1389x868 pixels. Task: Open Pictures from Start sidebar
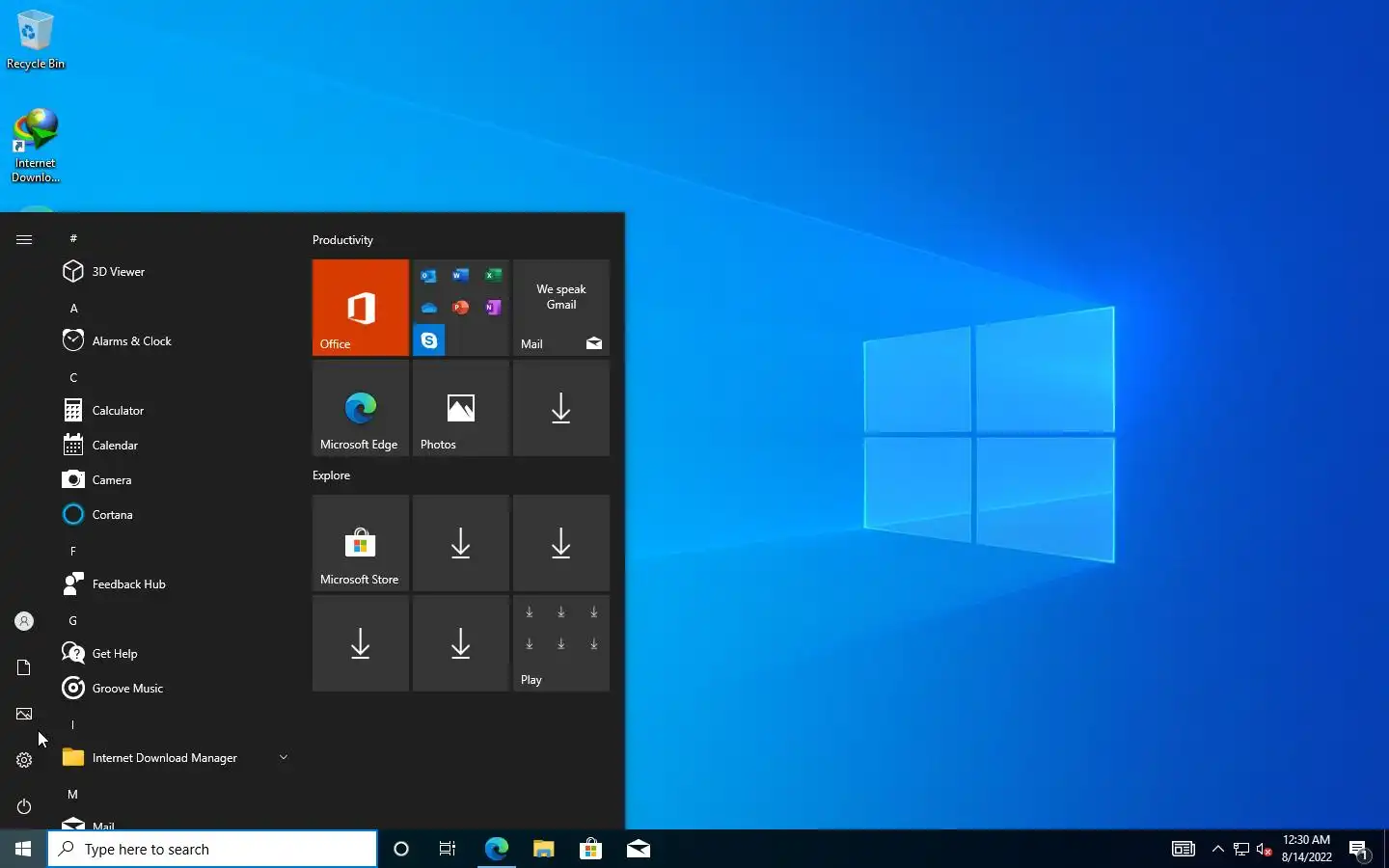[x=24, y=714]
